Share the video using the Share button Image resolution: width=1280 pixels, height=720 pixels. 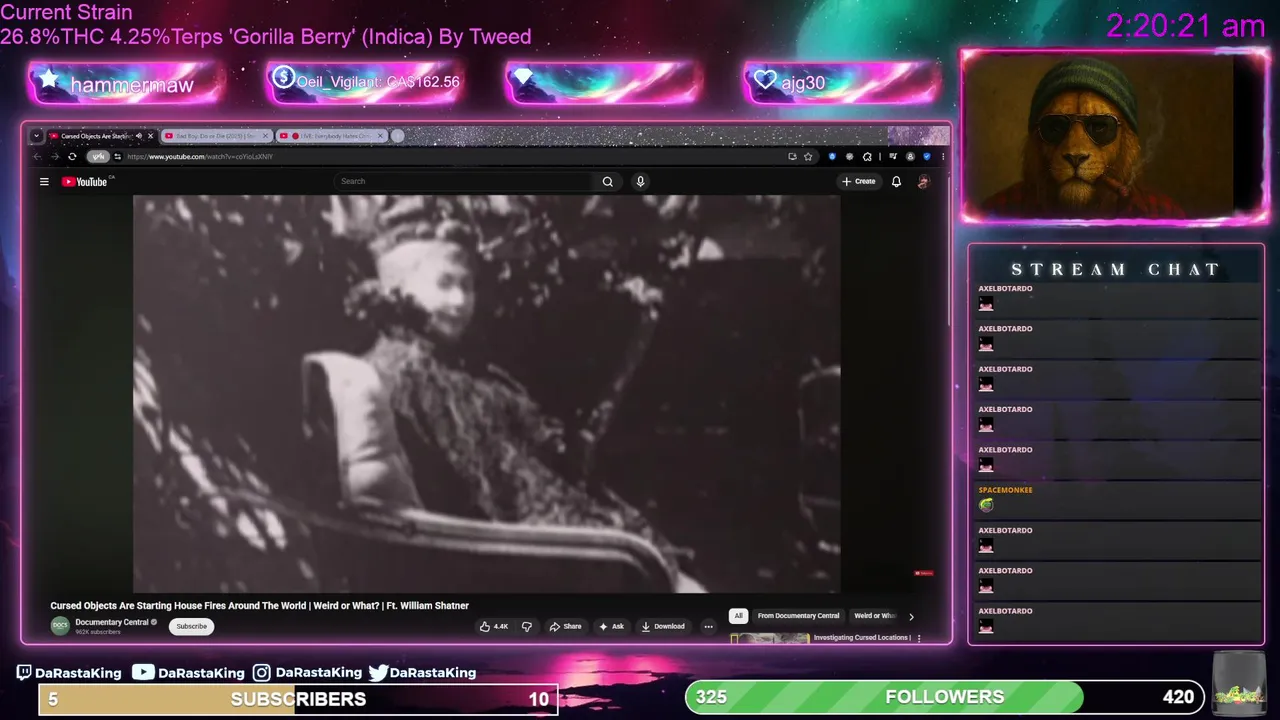[x=565, y=626]
